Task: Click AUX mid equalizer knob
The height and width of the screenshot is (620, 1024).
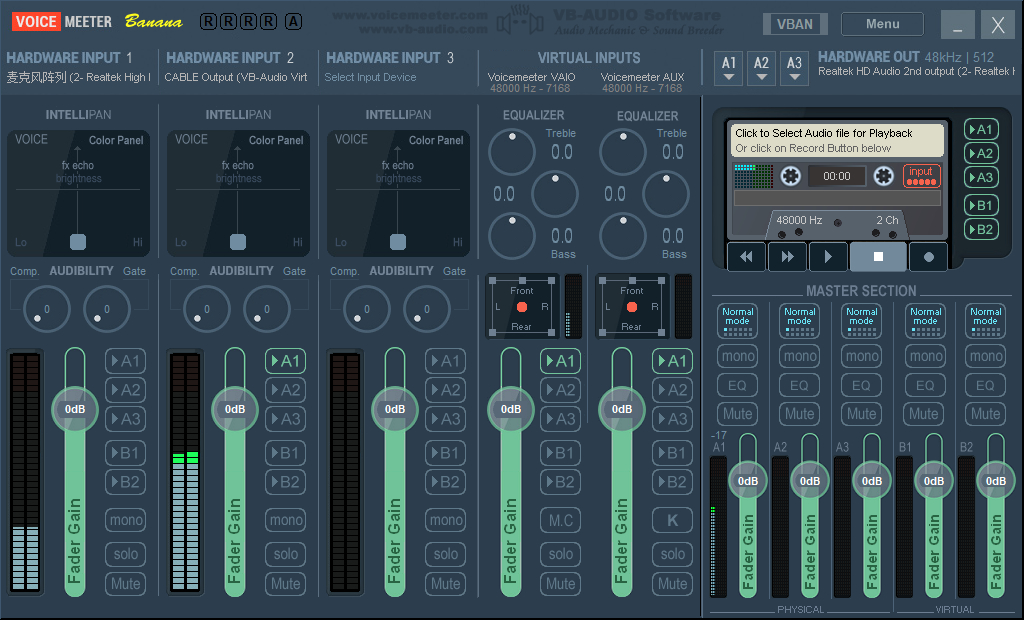Action: click(666, 194)
